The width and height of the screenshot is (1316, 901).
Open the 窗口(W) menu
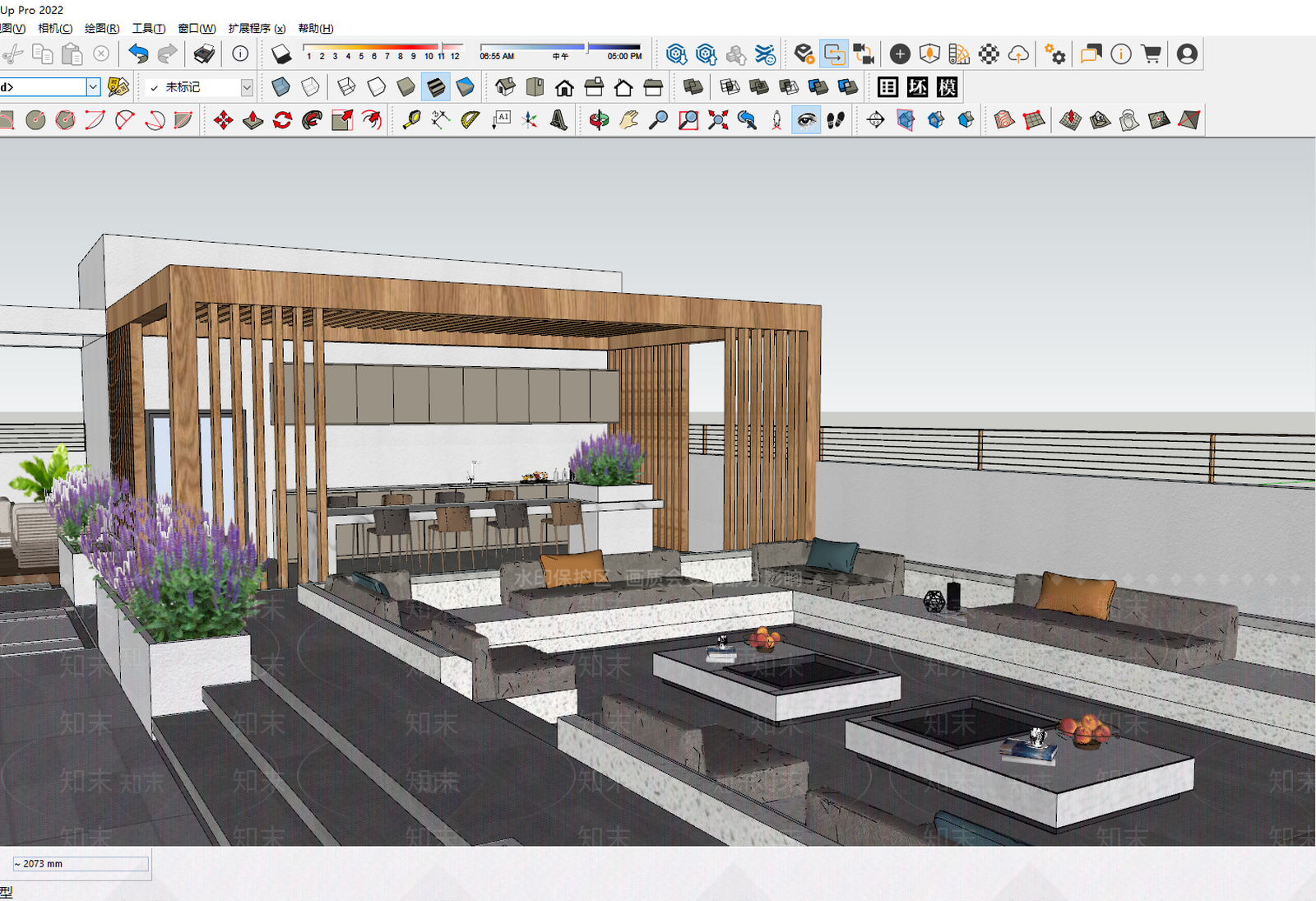[197, 28]
